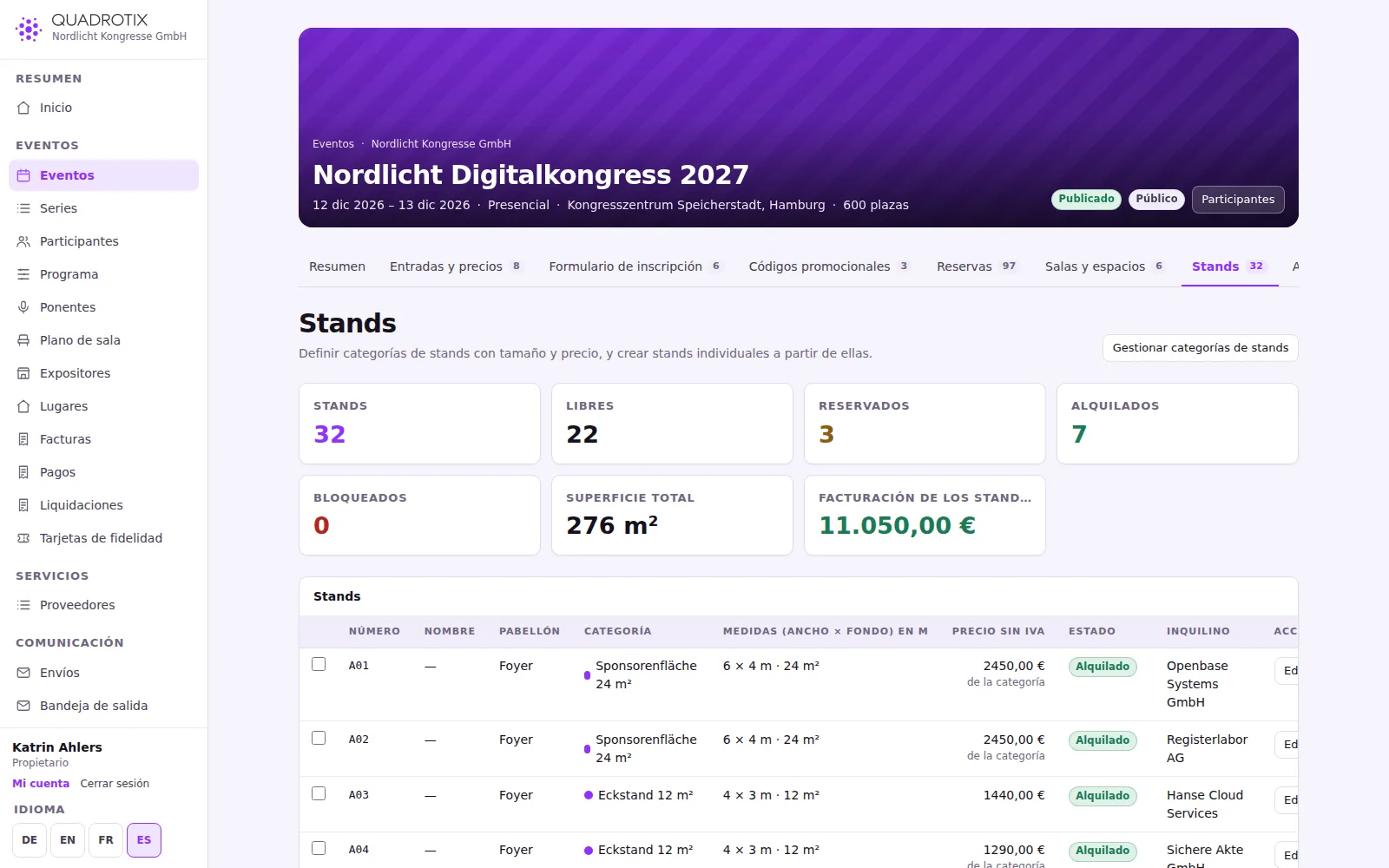
Task: Click the Superficie total card
Action: tap(672, 516)
